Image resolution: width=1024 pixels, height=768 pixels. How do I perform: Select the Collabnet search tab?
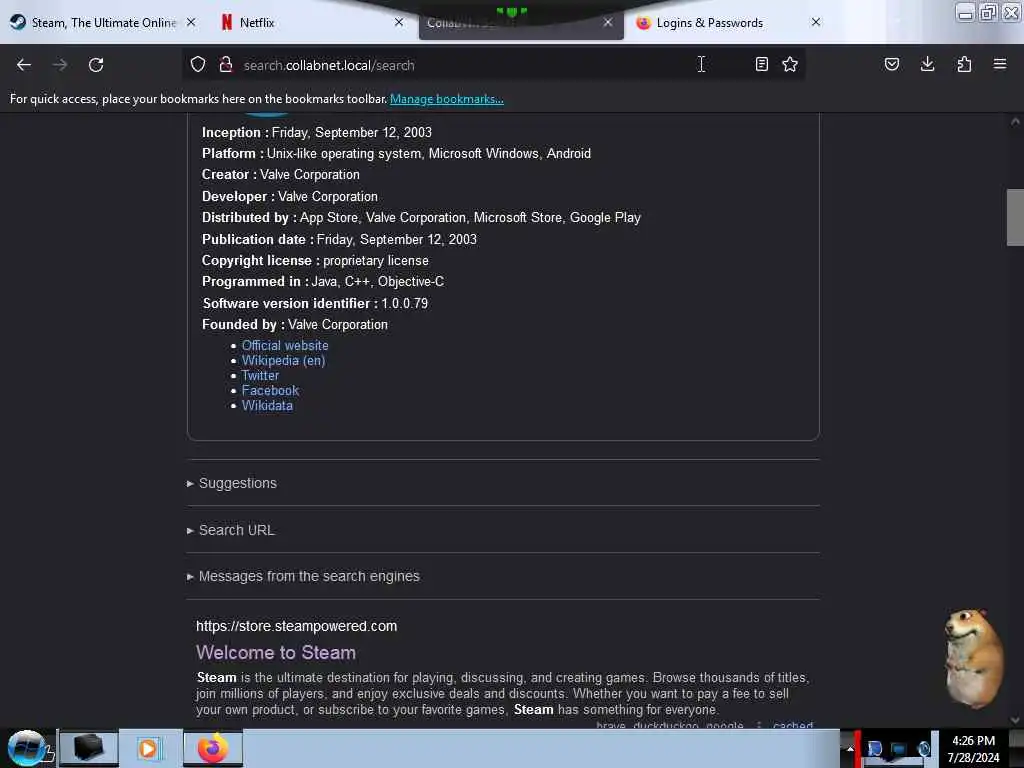click(x=520, y=23)
